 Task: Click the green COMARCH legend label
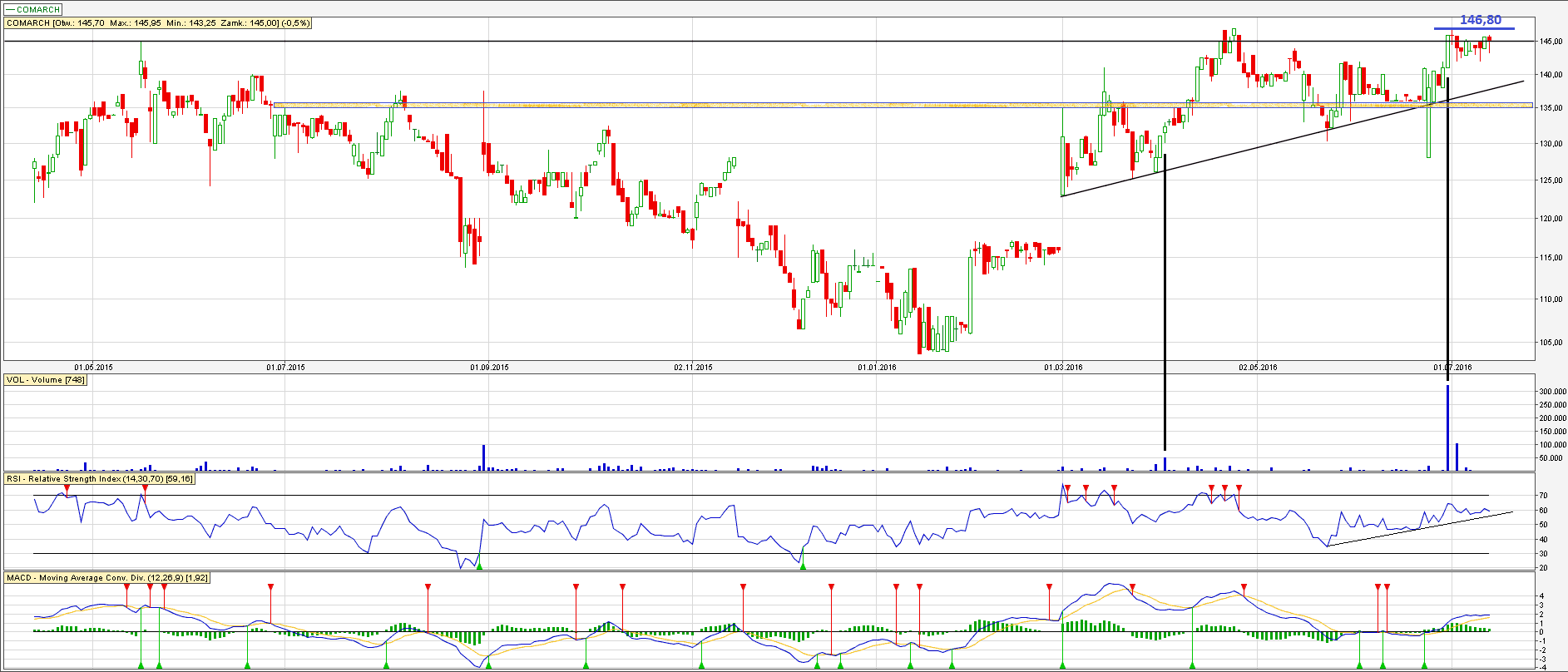tap(33, 9)
